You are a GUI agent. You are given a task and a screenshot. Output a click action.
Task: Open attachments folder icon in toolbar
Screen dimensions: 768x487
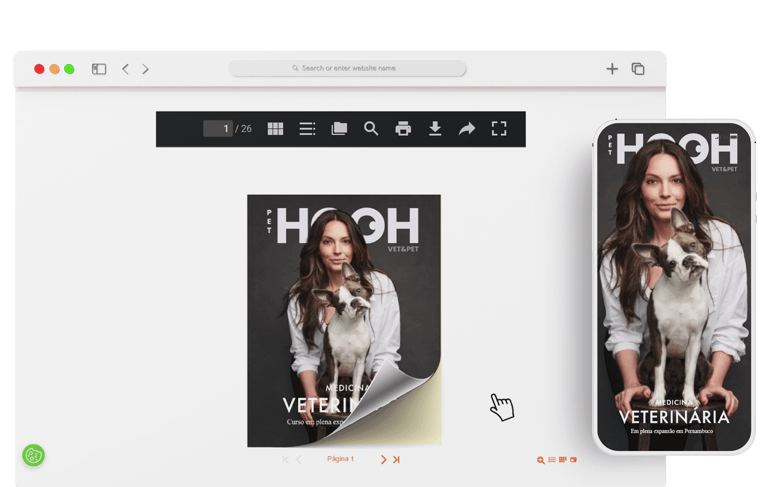(339, 128)
